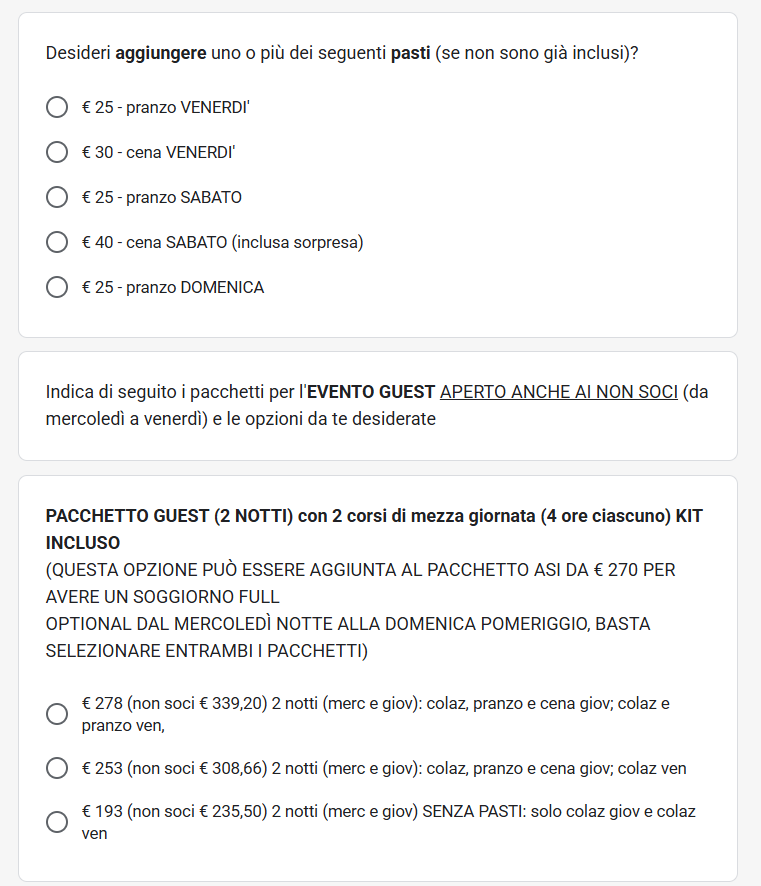Choose the € 278 guest package radio button
The height and width of the screenshot is (886, 761).
[x=57, y=714]
